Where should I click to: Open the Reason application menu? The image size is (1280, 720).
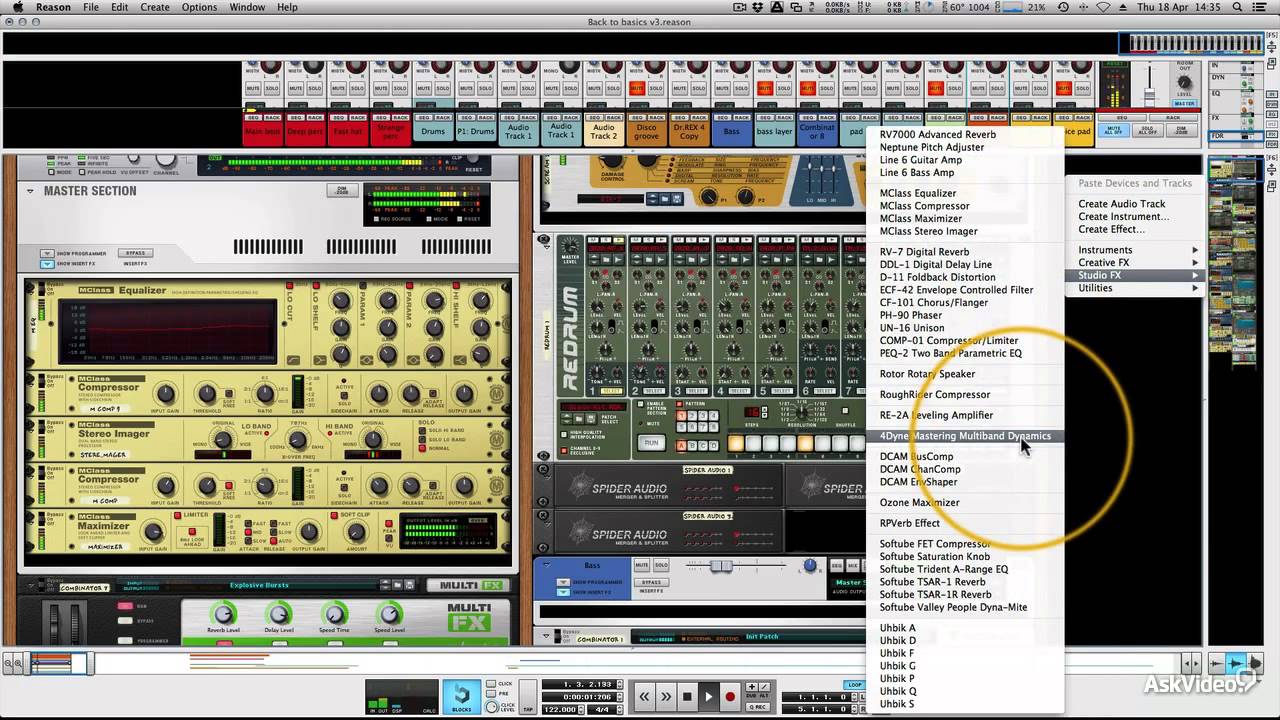tap(53, 7)
